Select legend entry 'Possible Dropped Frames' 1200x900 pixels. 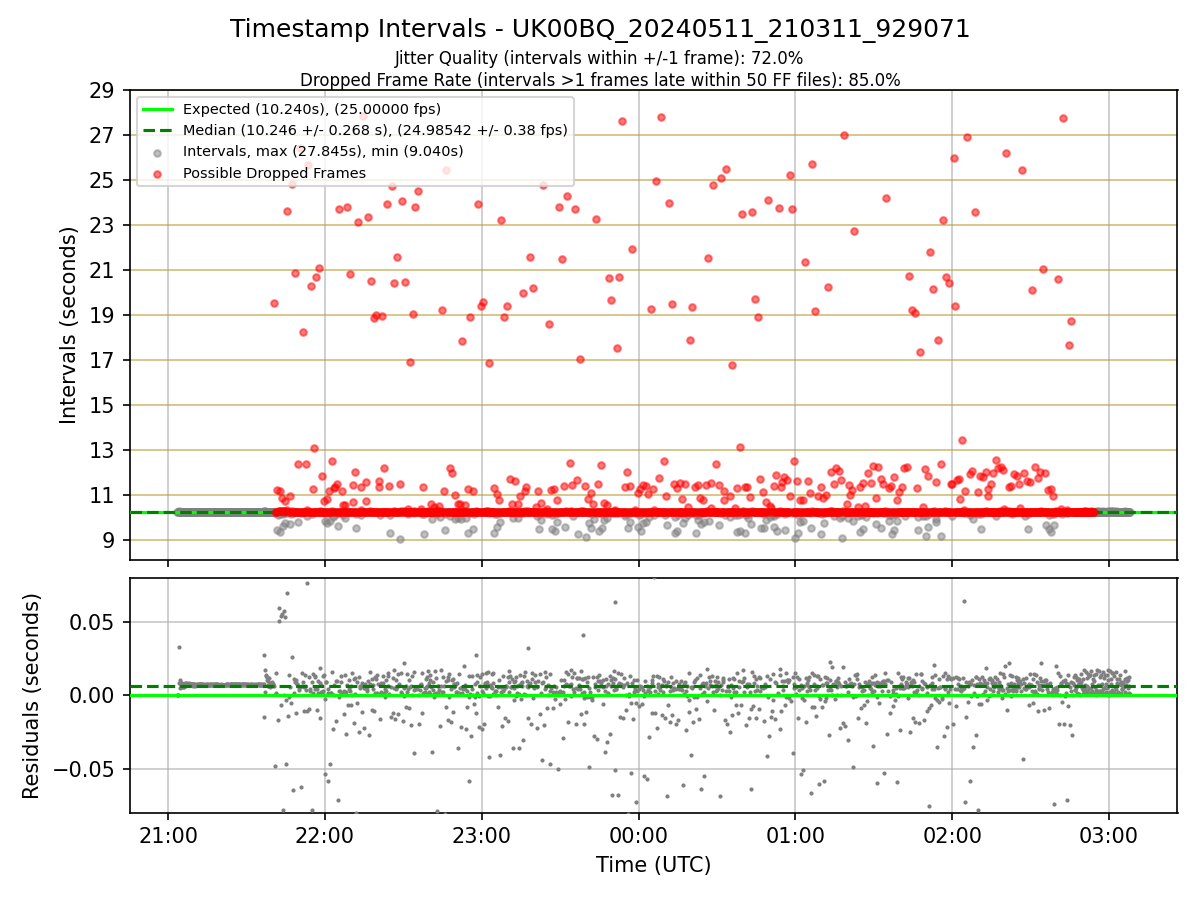[274, 173]
